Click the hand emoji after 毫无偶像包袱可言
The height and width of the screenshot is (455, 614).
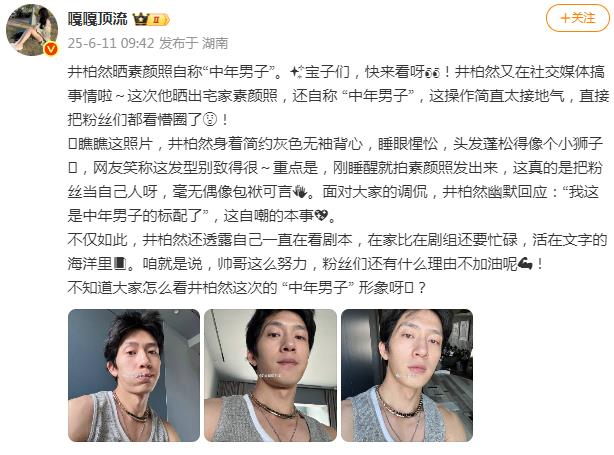[300, 192]
